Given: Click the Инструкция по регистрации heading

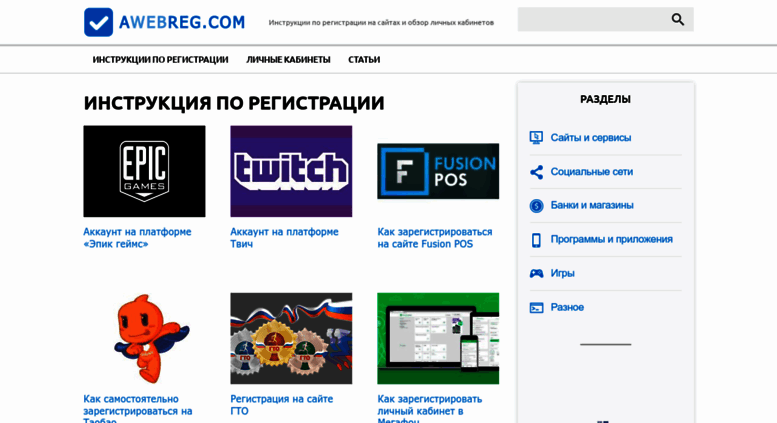Looking at the screenshot, I should click(x=234, y=104).
